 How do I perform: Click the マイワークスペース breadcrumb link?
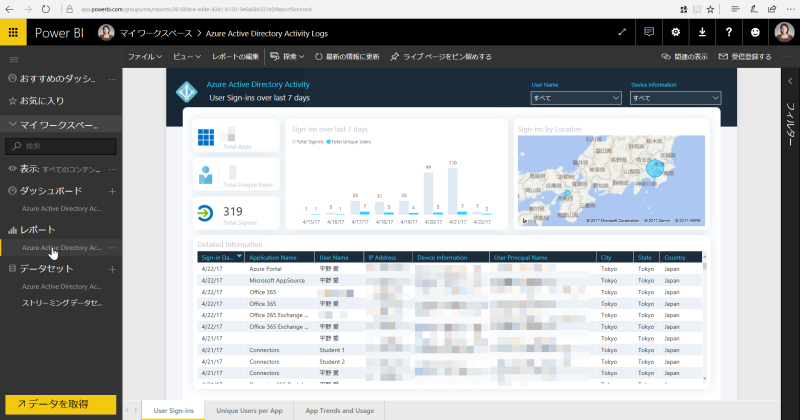coord(156,33)
